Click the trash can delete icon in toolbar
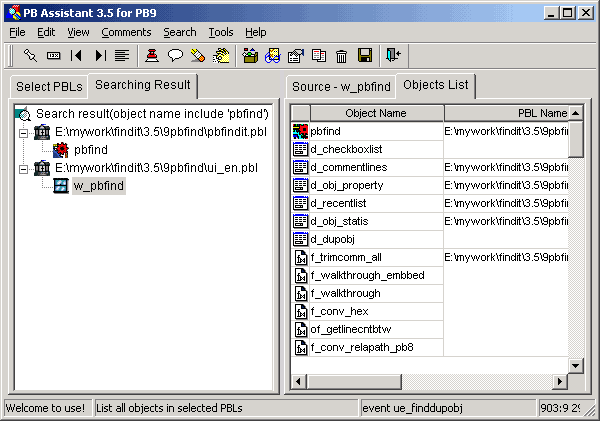600x421 pixels. 342,56
